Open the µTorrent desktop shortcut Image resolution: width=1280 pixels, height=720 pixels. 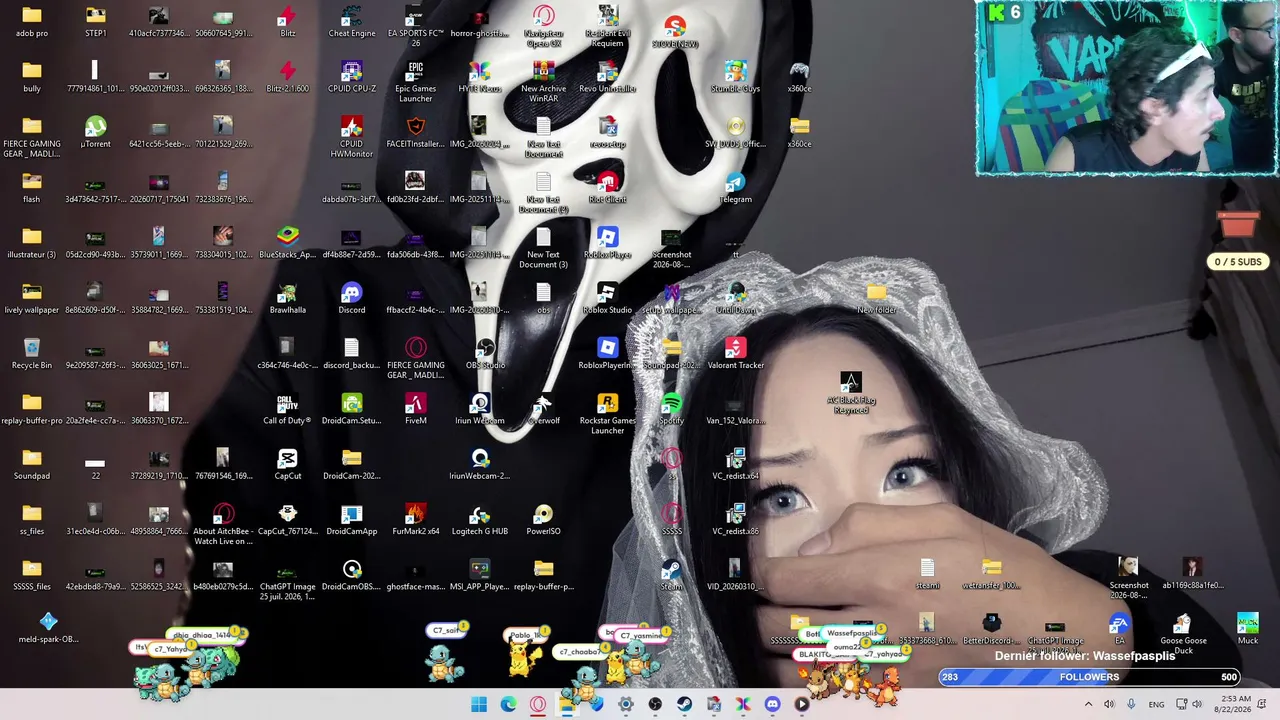pyautogui.click(x=96, y=132)
